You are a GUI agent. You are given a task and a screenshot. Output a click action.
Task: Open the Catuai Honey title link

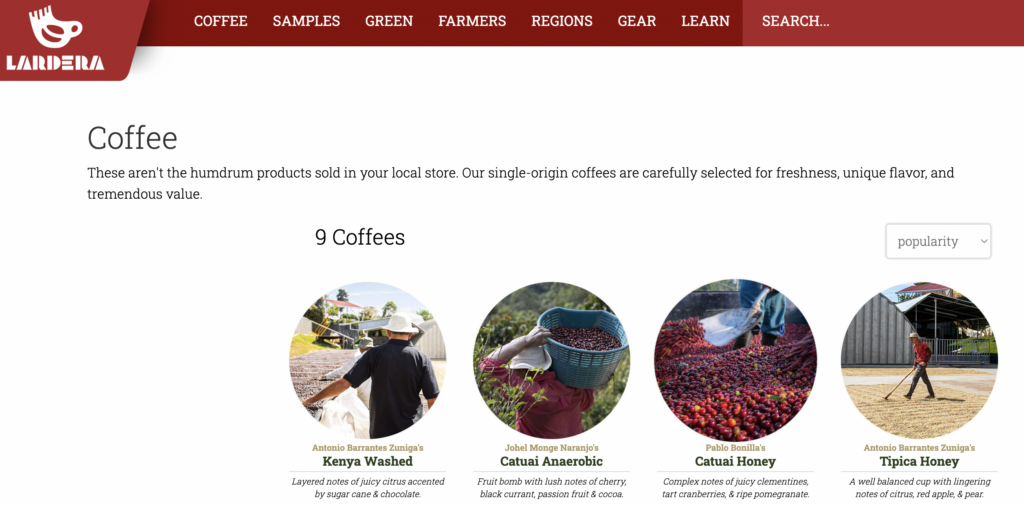pyautogui.click(x=735, y=461)
